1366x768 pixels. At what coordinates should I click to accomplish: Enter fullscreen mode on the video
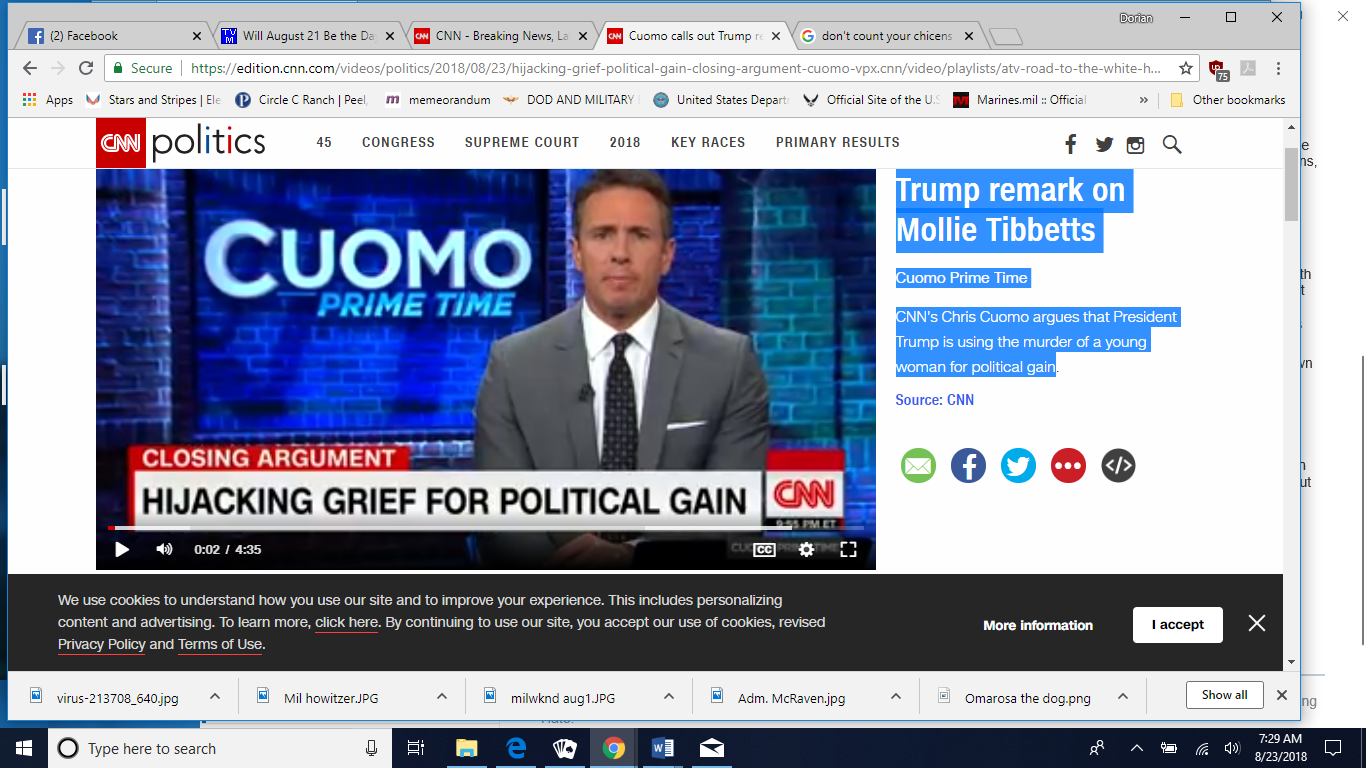coord(848,549)
